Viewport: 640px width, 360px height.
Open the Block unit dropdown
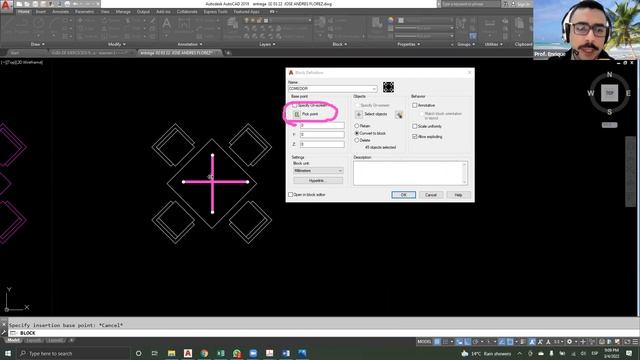[x=318, y=171]
